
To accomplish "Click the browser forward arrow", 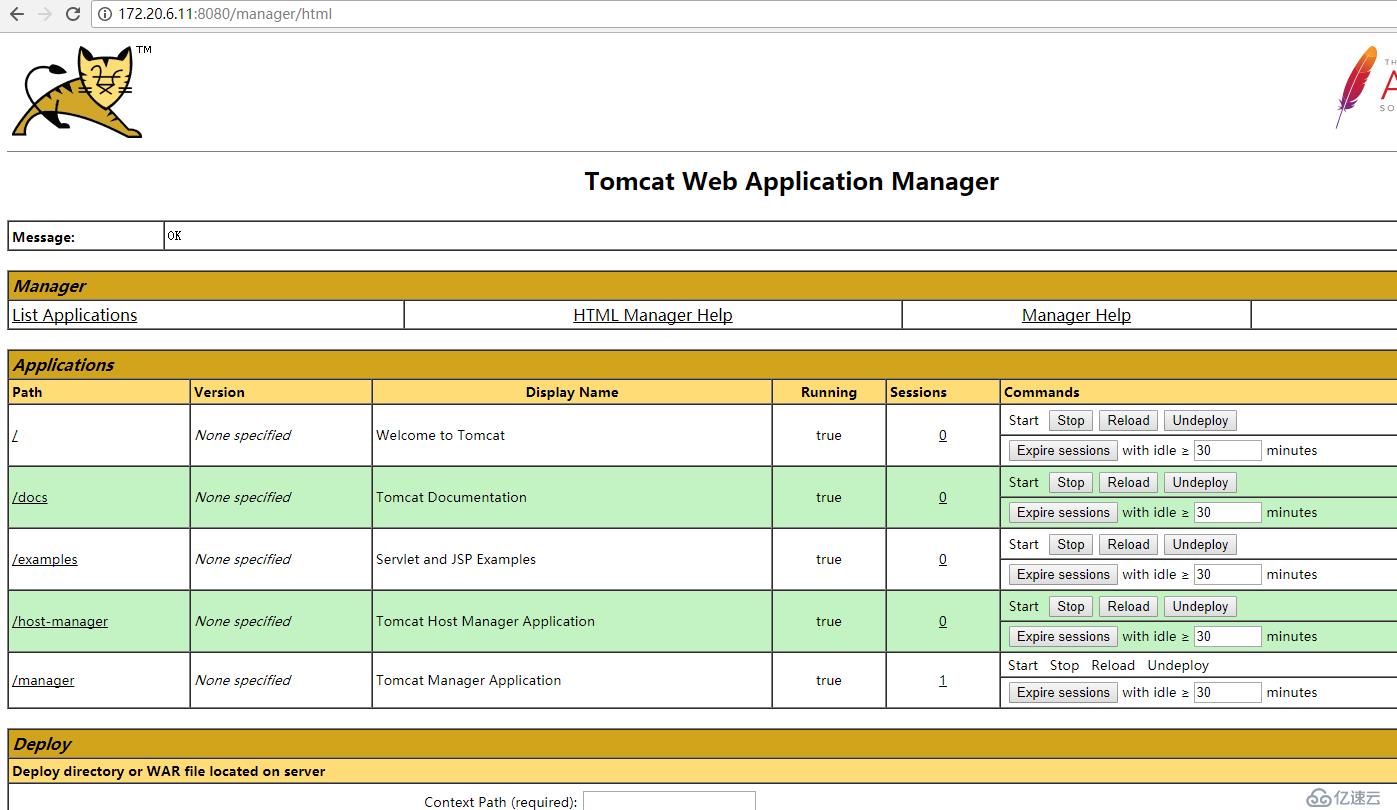I will 44,14.
